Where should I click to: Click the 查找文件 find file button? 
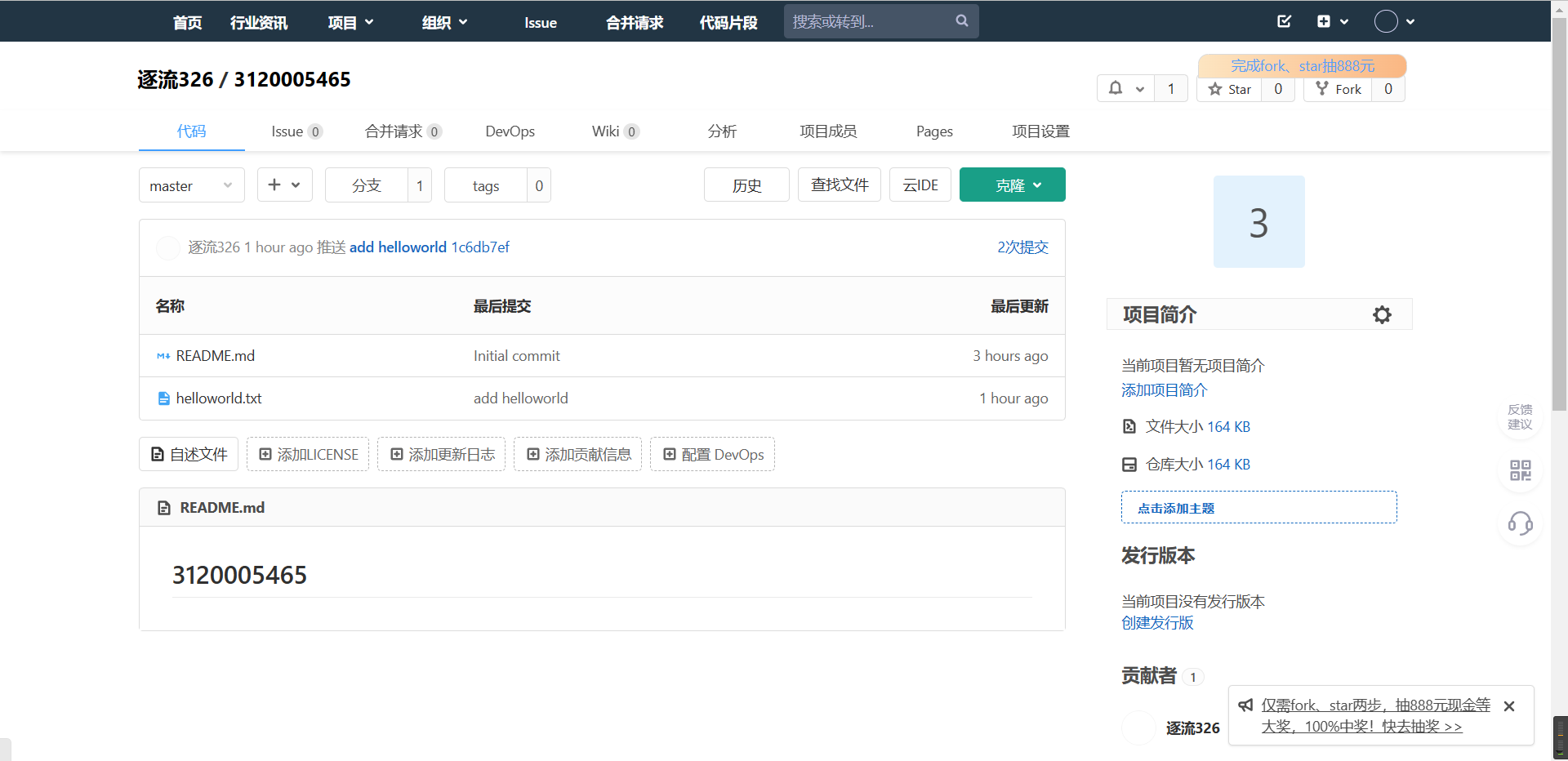point(840,185)
